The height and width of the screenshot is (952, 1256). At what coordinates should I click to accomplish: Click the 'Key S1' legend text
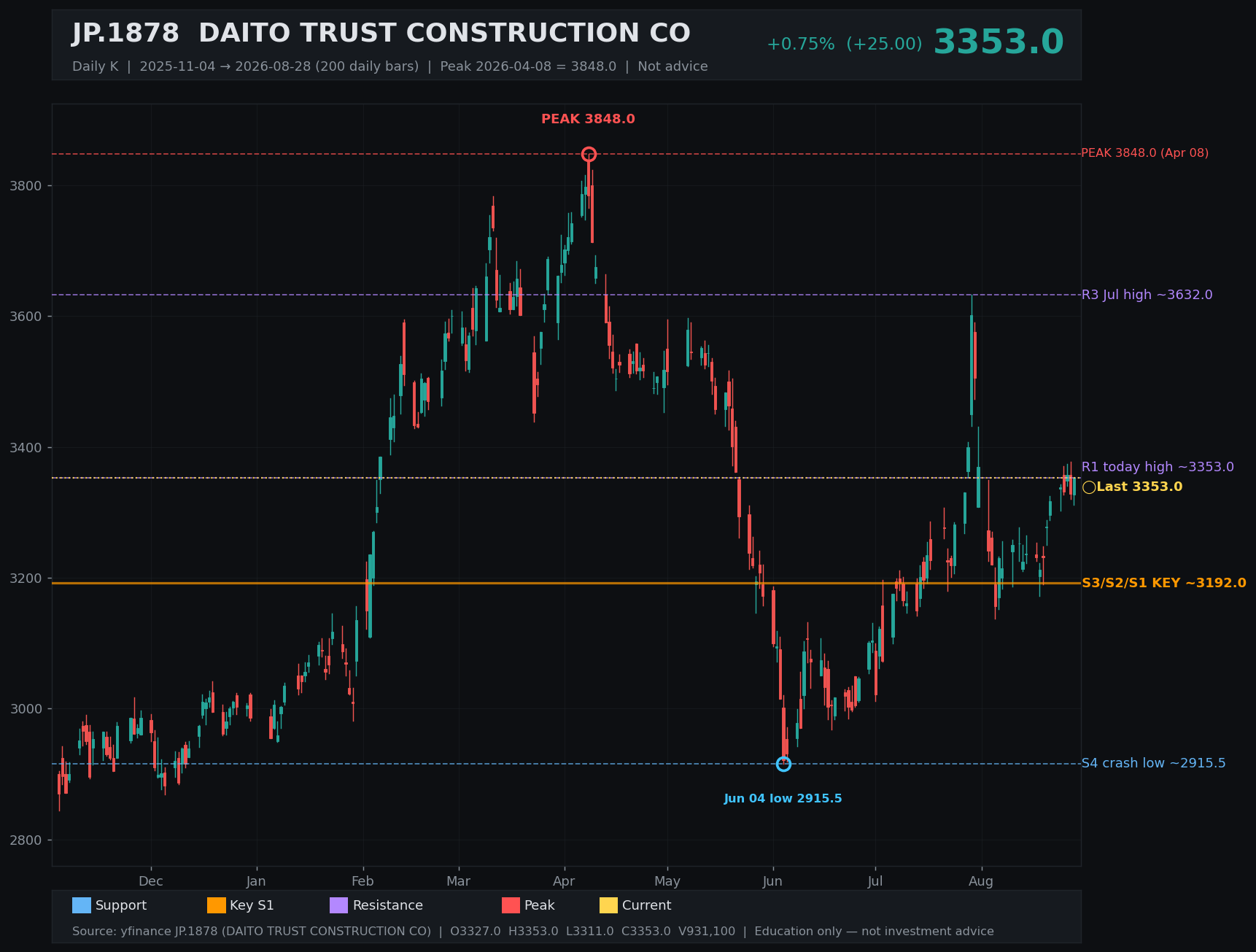pos(252,905)
